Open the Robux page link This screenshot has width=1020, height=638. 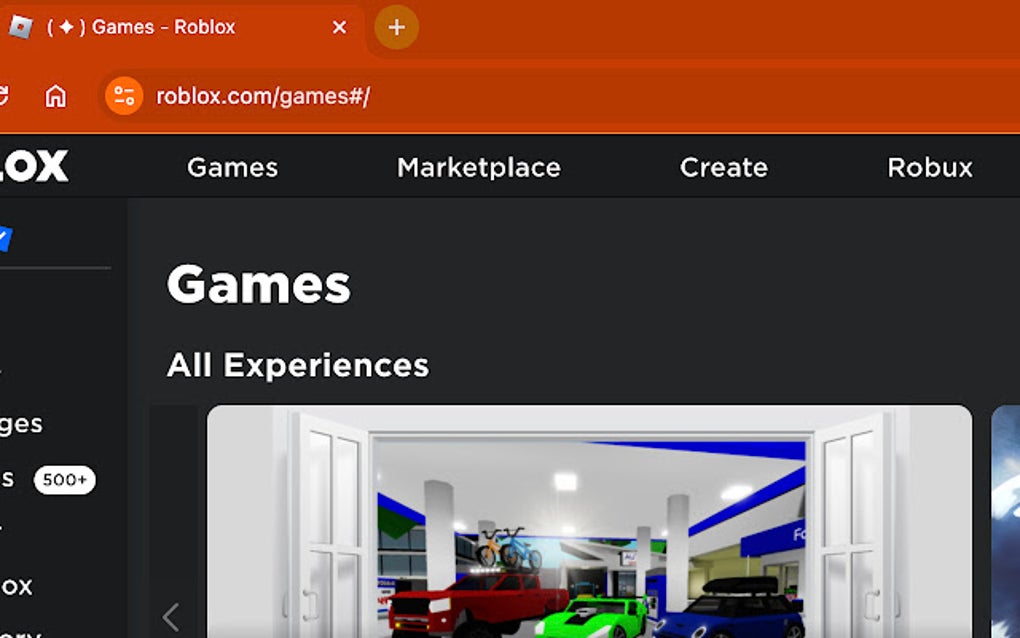pyautogui.click(x=929, y=167)
